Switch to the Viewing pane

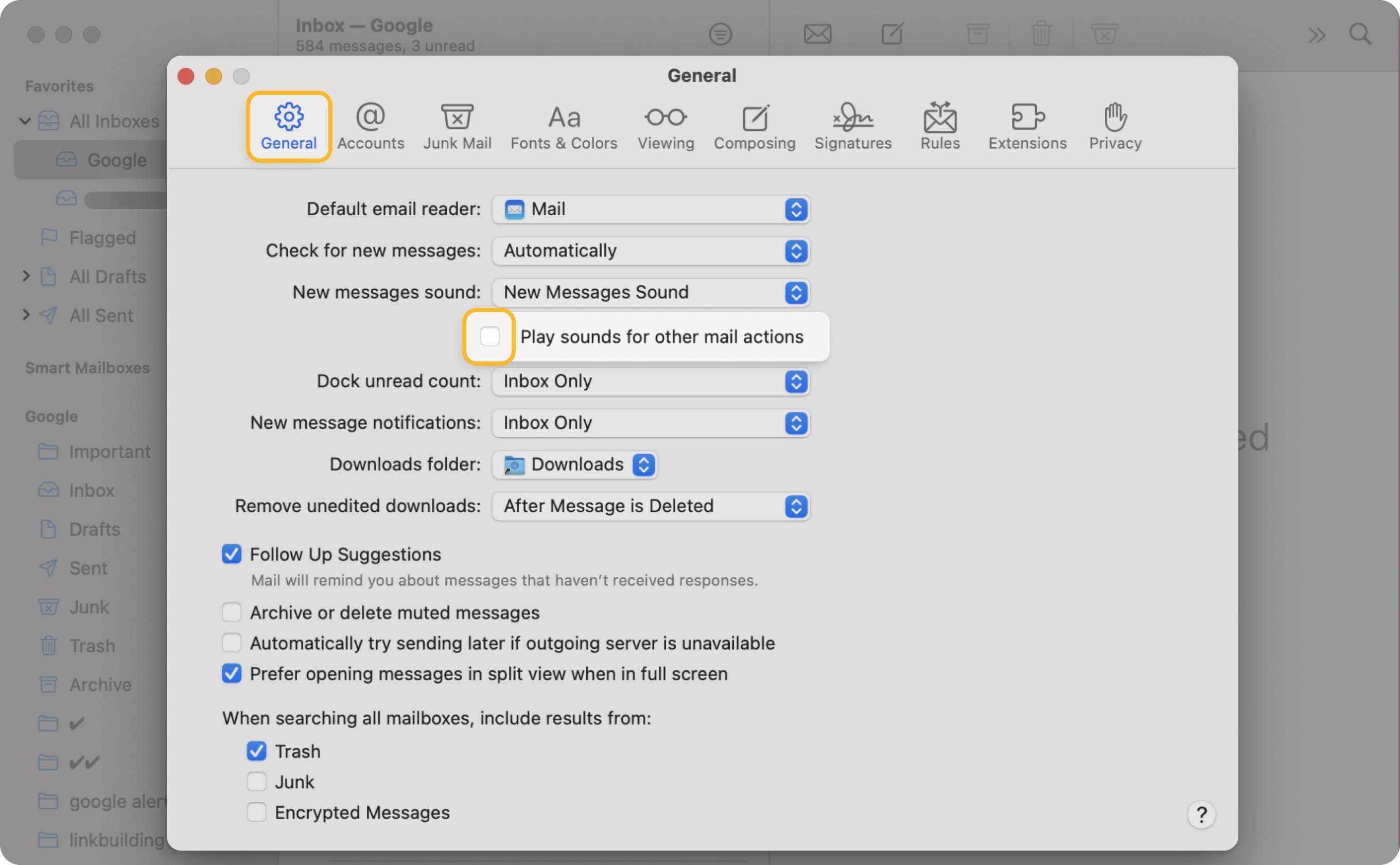(665, 126)
